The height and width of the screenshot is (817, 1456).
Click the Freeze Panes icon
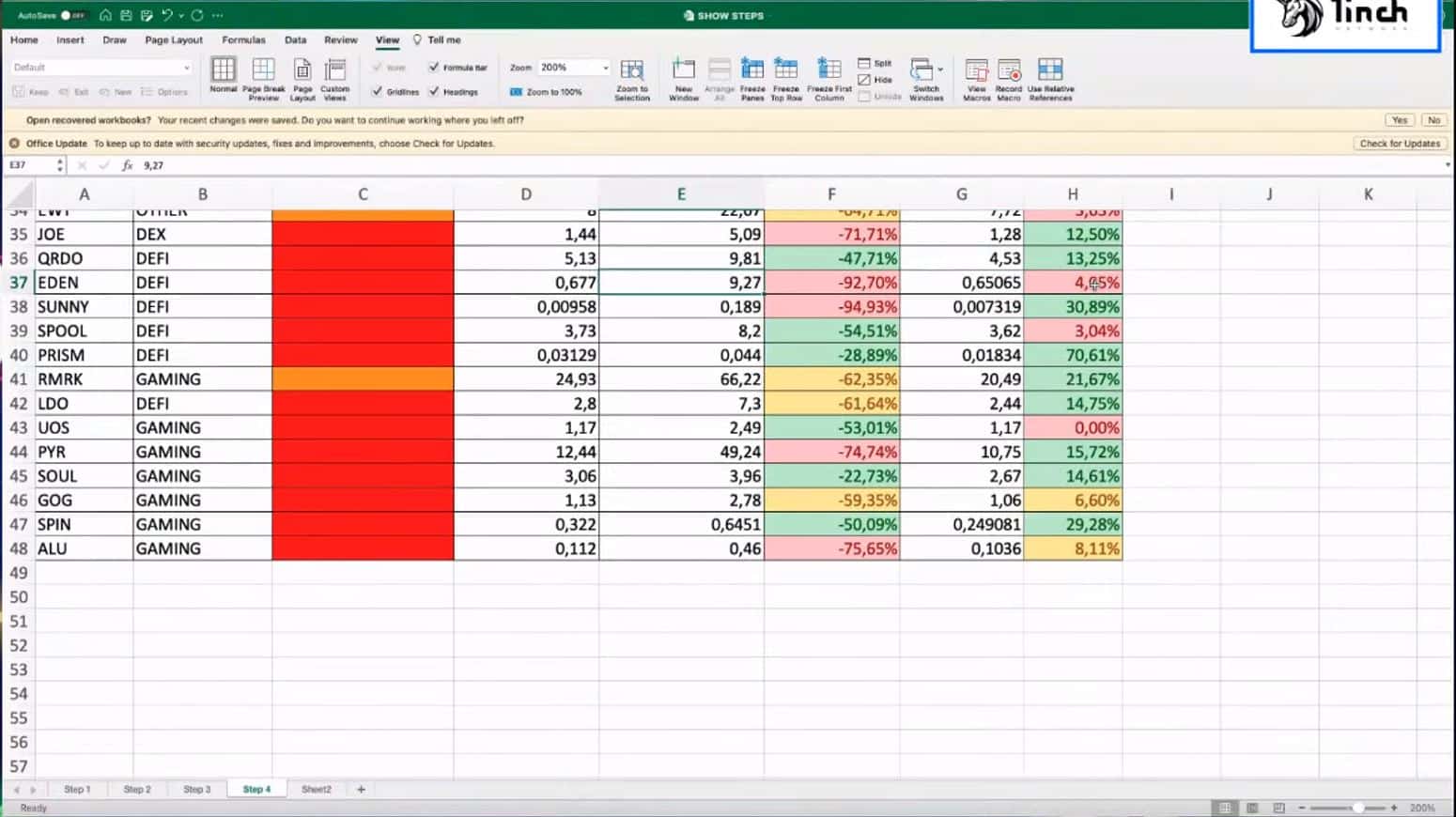pos(751,70)
